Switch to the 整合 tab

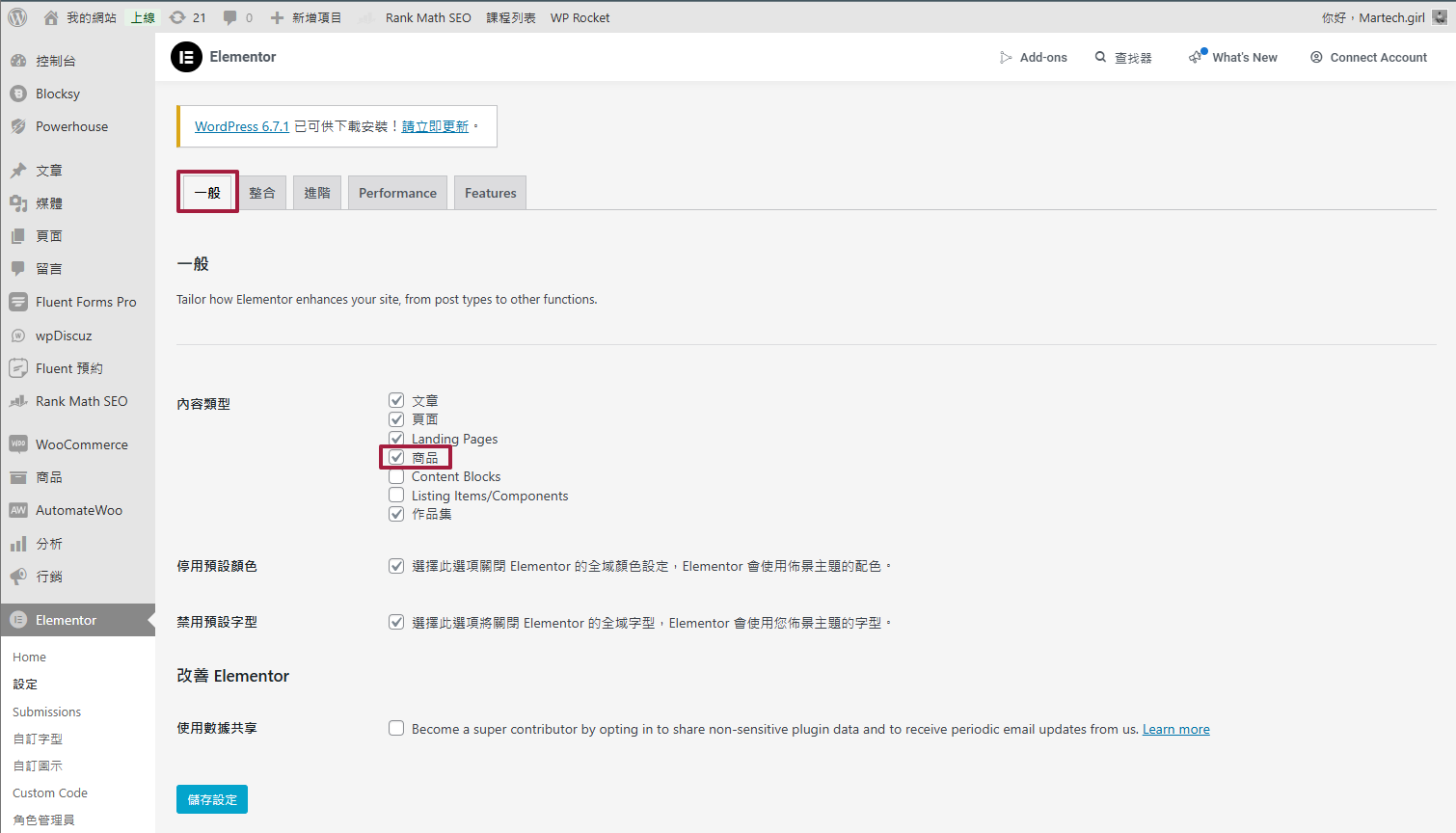click(262, 192)
